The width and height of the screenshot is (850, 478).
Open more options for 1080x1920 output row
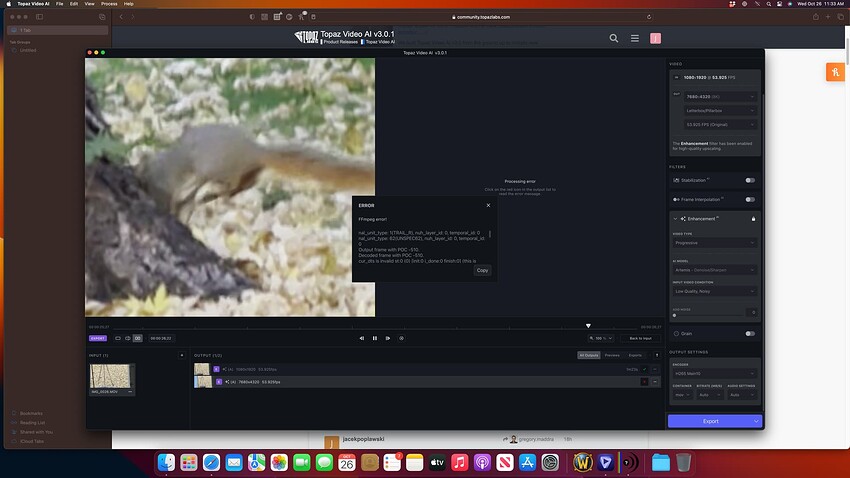coord(655,369)
